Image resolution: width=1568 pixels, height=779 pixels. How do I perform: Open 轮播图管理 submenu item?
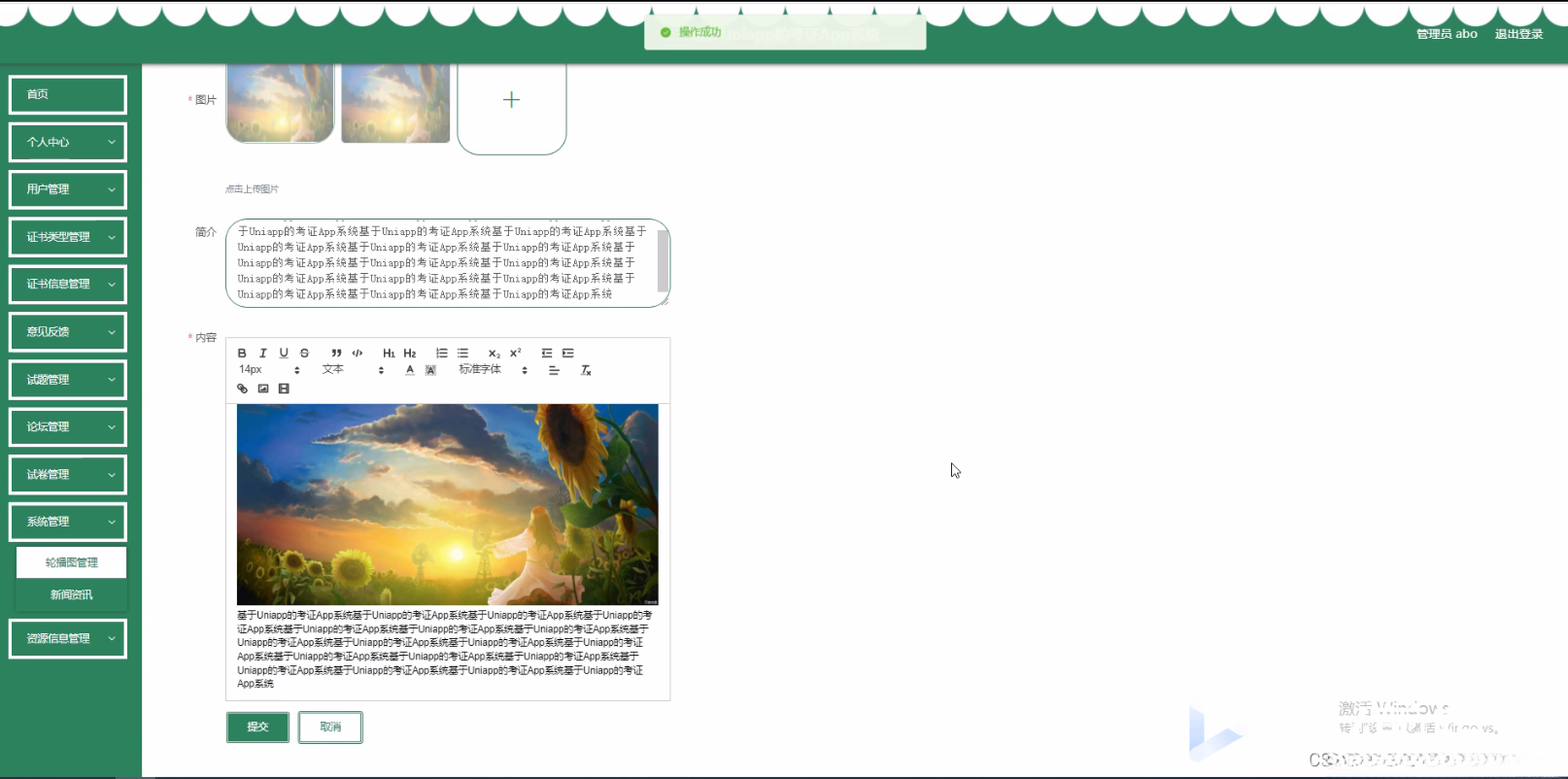71,562
